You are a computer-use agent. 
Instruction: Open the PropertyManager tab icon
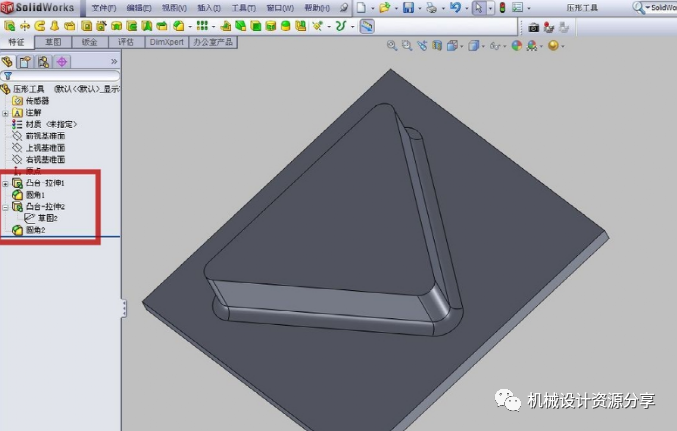pos(25,62)
